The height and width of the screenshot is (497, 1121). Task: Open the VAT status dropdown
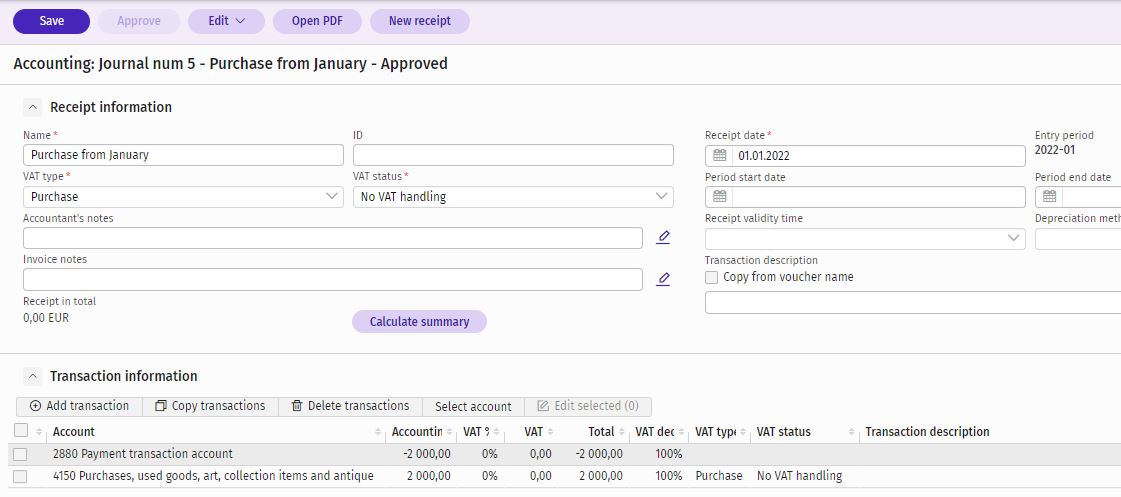(x=513, y=197)
